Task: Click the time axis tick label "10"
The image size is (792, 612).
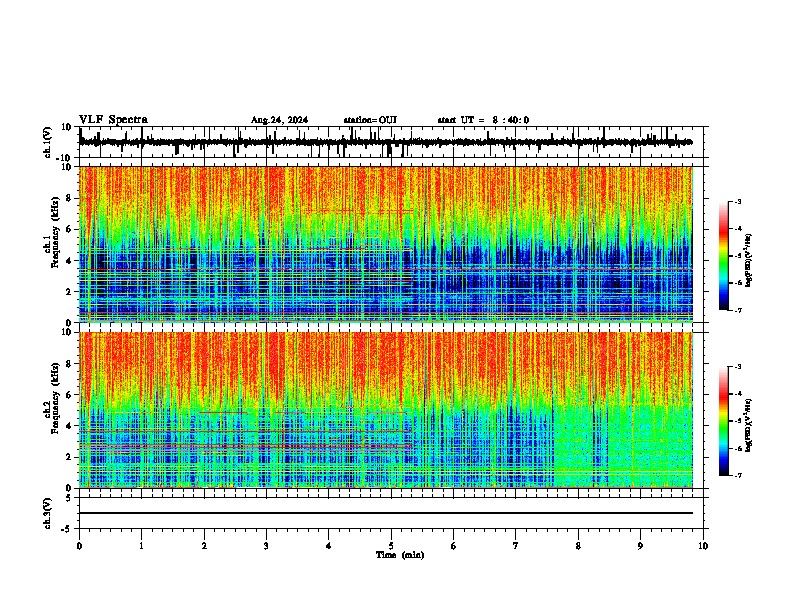Action: click(x=703, y=546)
